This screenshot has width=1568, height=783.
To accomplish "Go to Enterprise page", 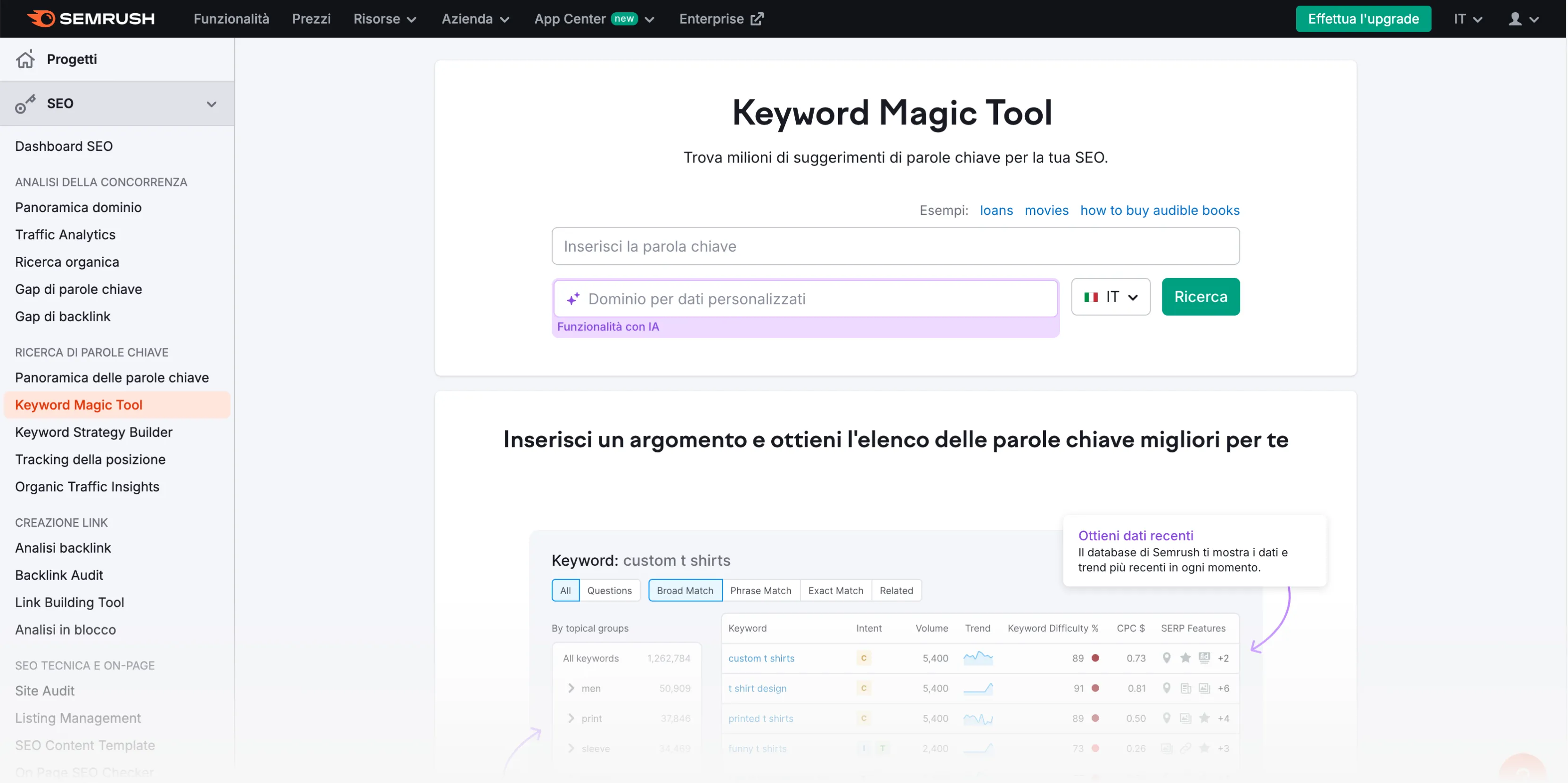I will [721, 19].
